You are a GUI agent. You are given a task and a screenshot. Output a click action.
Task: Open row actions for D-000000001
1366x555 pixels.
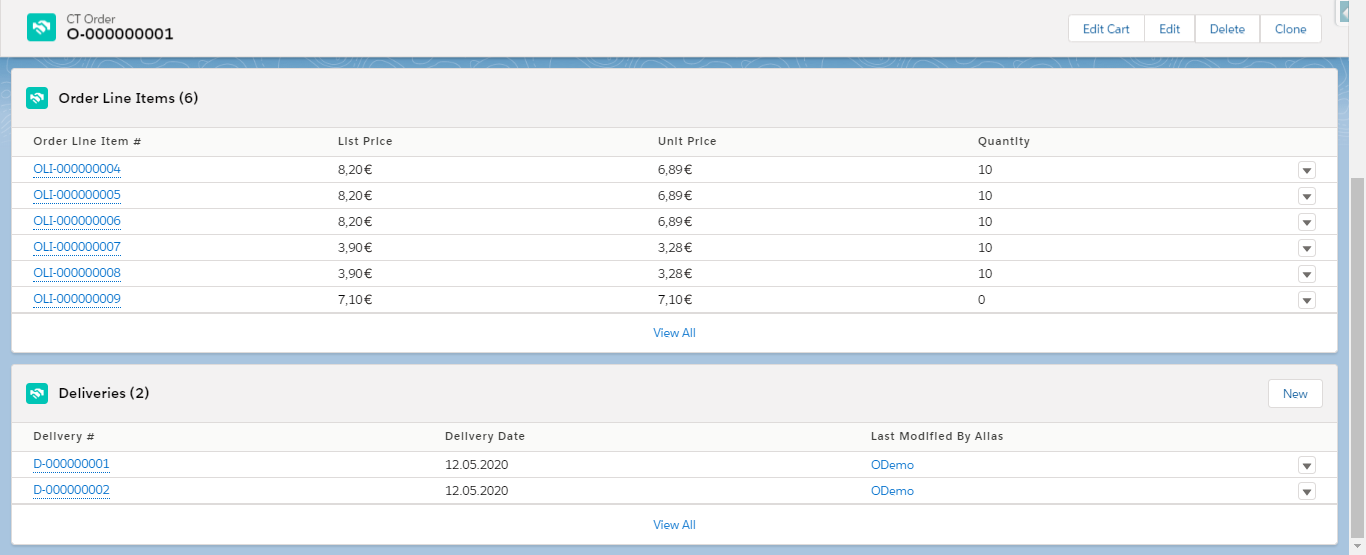point(1306,465)
